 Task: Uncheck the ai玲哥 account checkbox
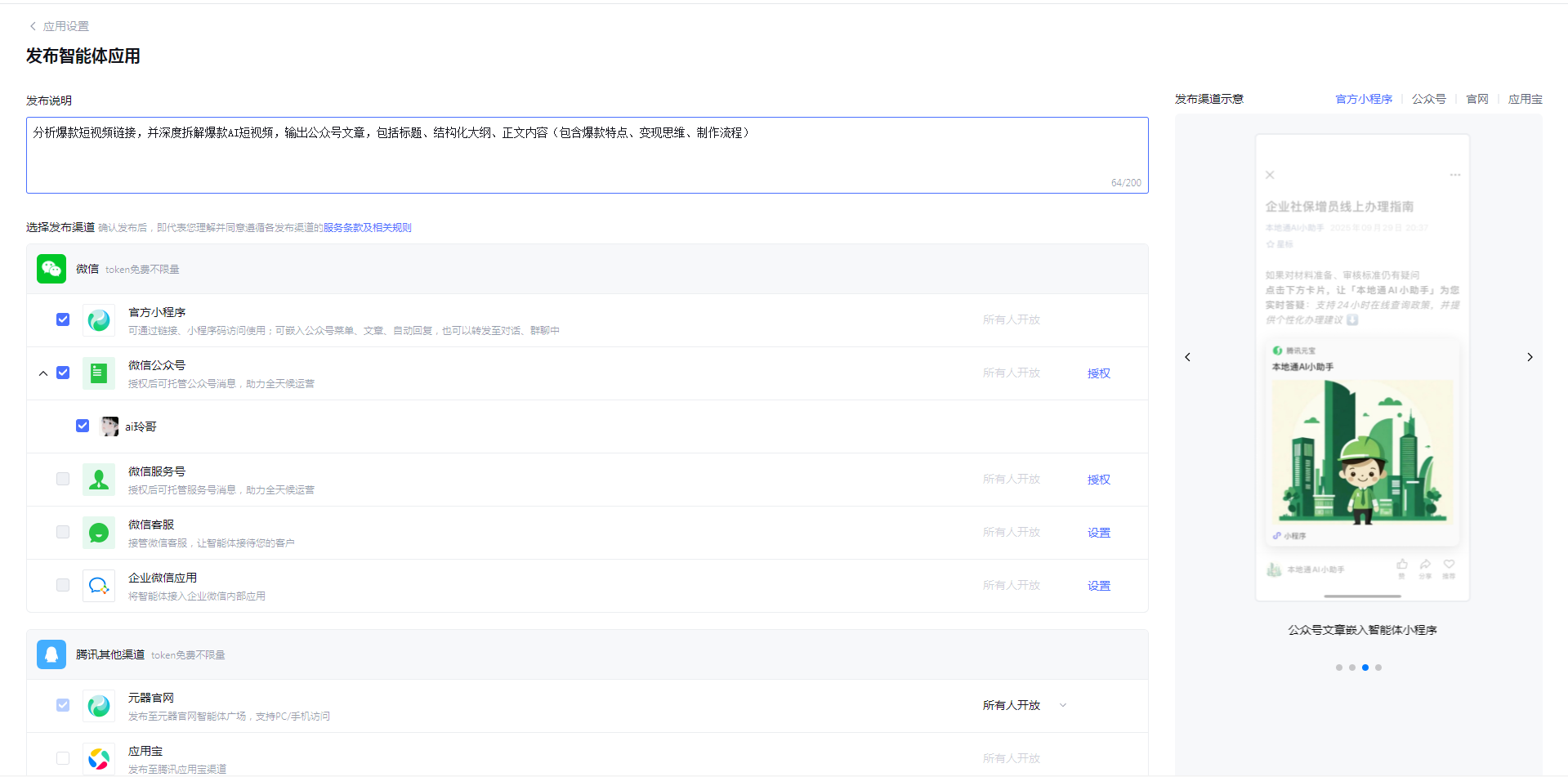click(x=83, y=426)
